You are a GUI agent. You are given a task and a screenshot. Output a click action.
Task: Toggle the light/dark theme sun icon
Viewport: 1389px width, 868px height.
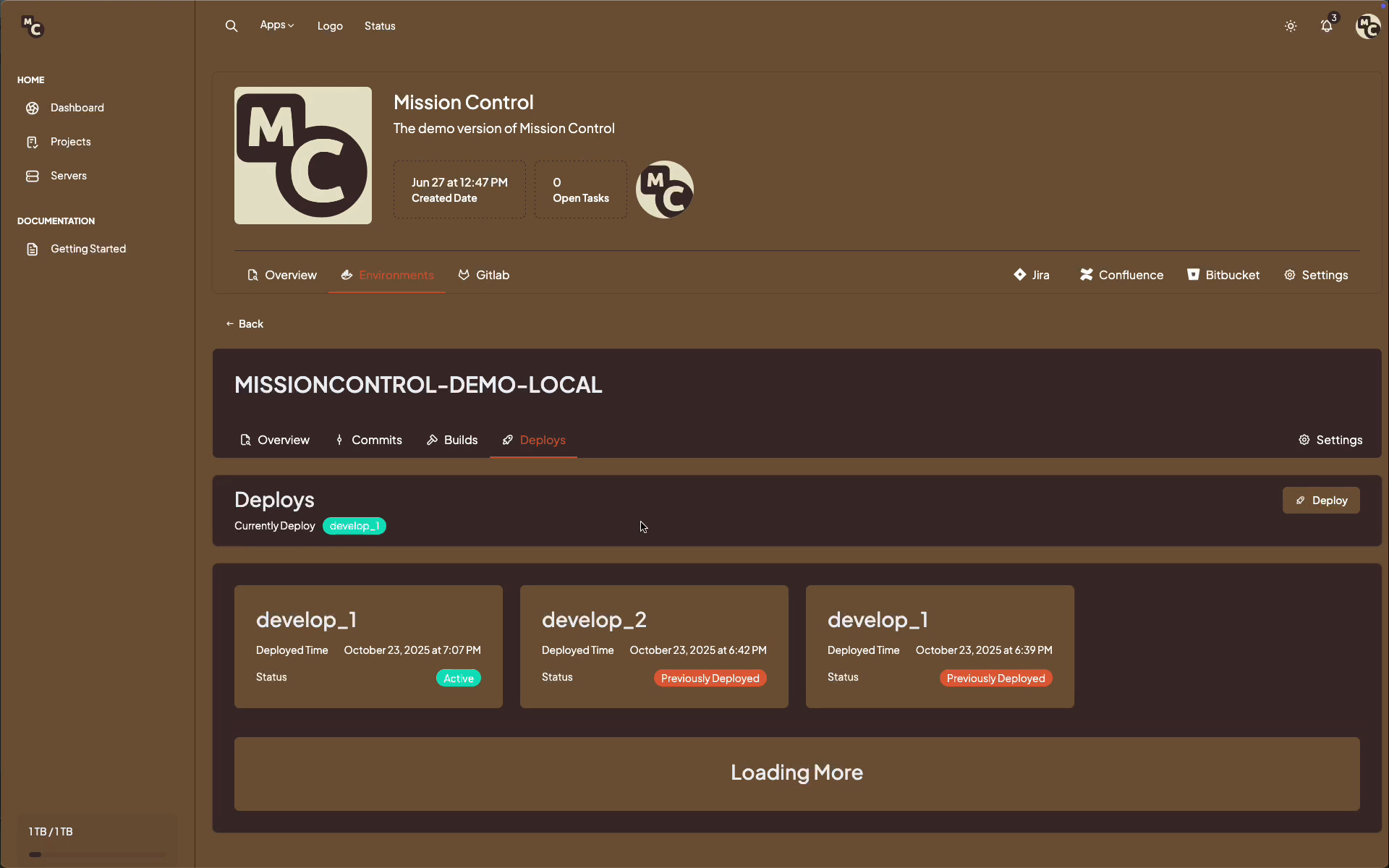coord(1291,26)
